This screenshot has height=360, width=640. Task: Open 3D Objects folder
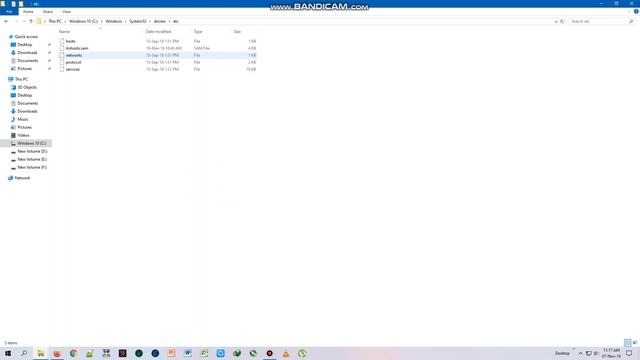point(27,87)
